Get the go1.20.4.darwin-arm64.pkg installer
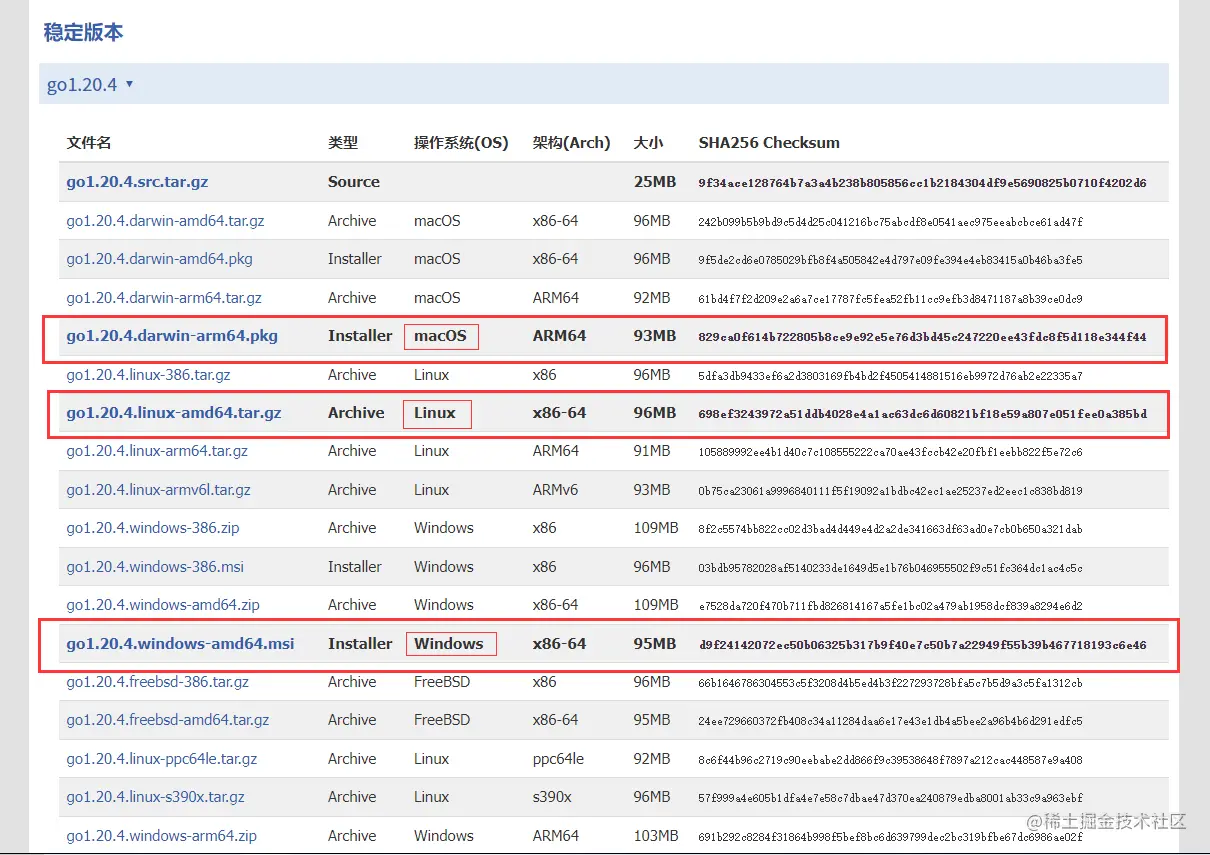 point(172,336)
